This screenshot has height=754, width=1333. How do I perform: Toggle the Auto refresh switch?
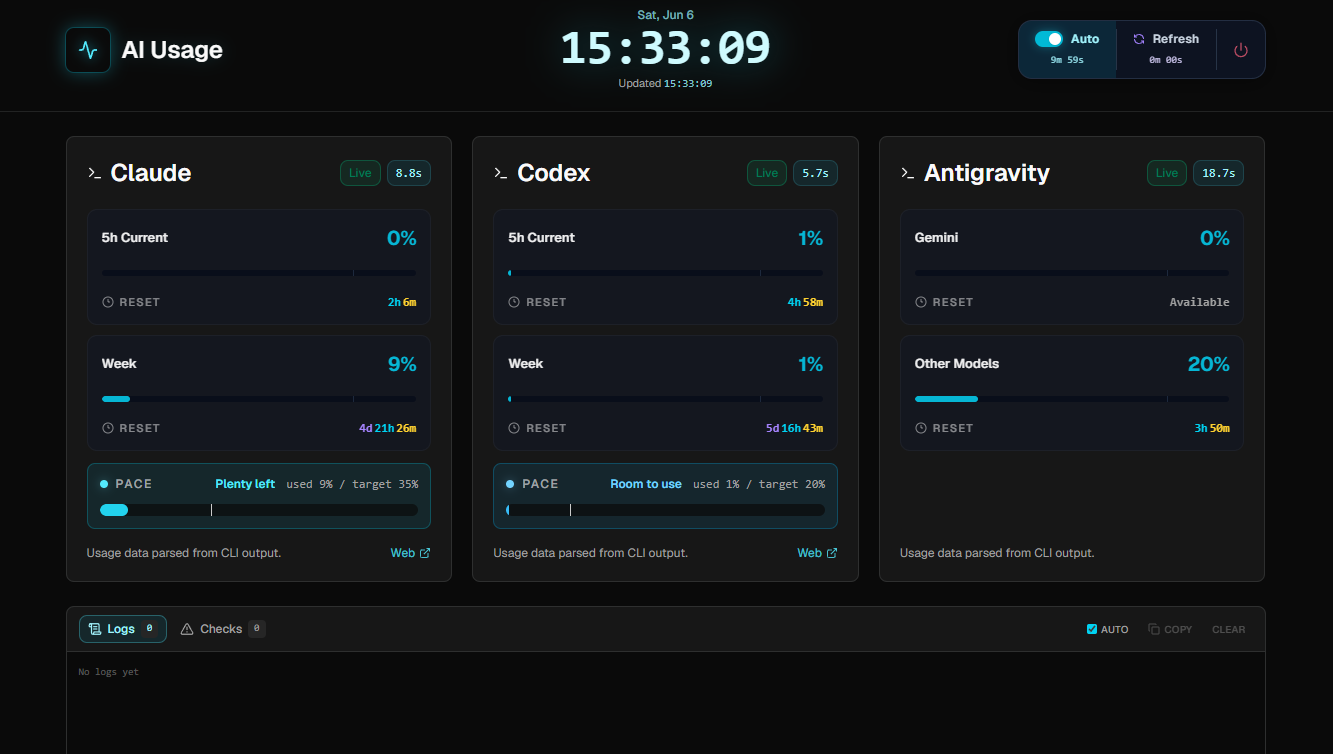[x=1049, y=39]
